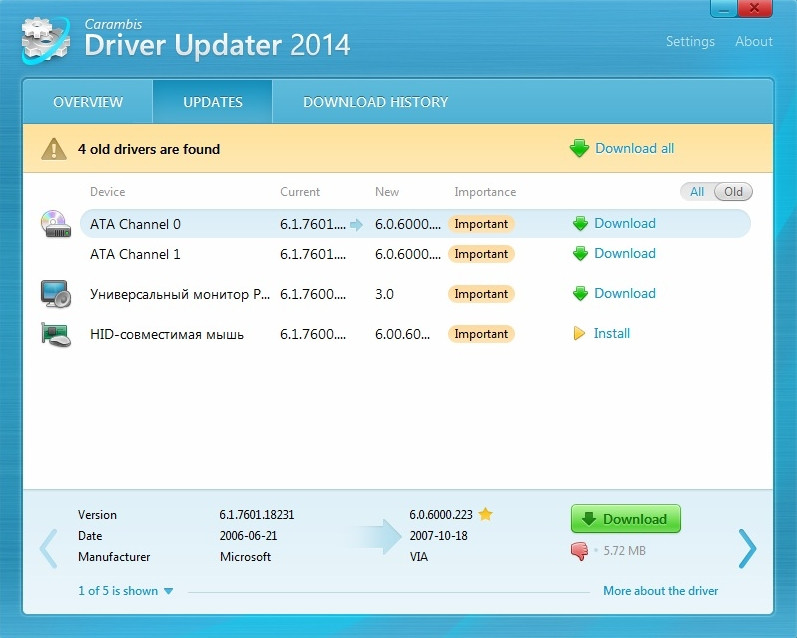Click green arrow icon in ATA Channel 0 row
The height and width of the screenshot is (638, 797).
[580, 224]
